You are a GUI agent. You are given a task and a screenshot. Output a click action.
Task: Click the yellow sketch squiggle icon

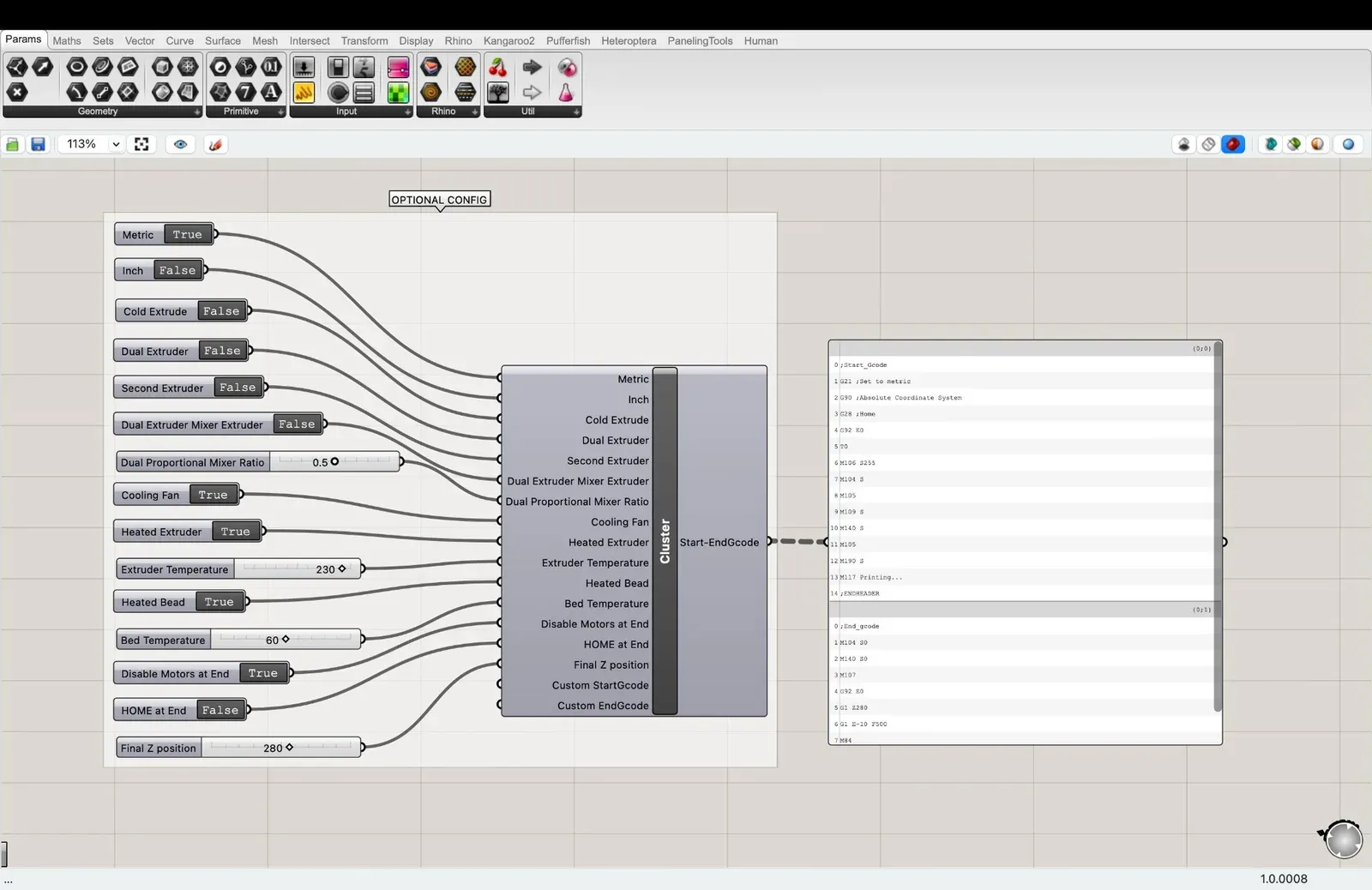(304, 92)
